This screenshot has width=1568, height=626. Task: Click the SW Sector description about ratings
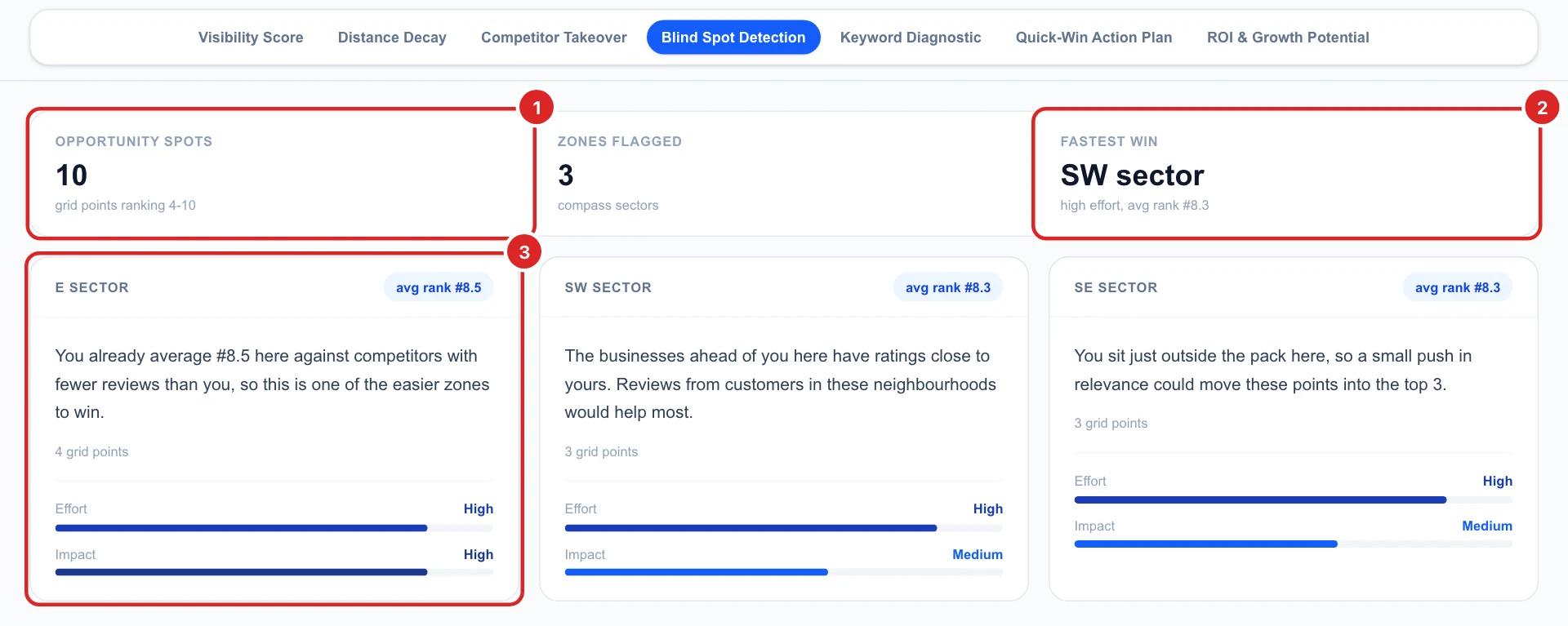click(x=781, y=384)
